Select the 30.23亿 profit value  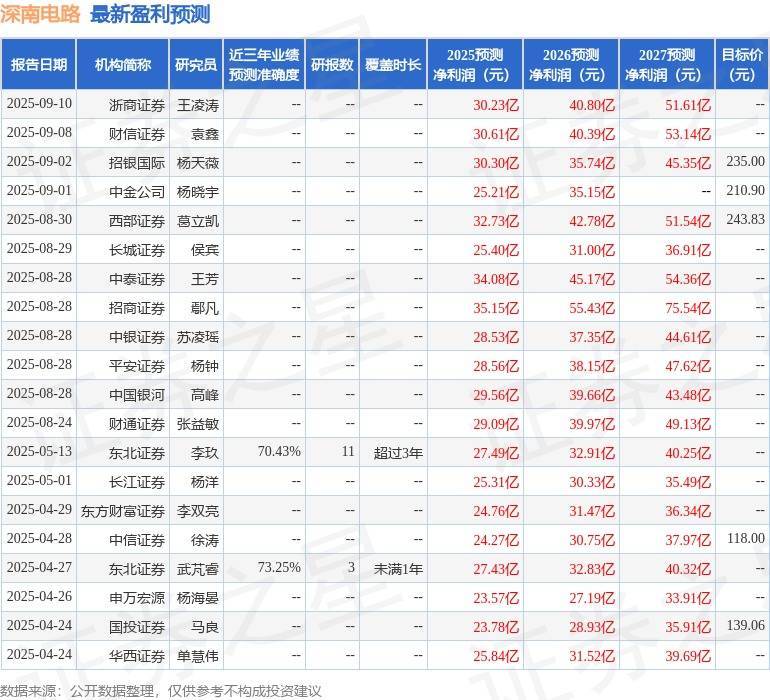(496, 105)
